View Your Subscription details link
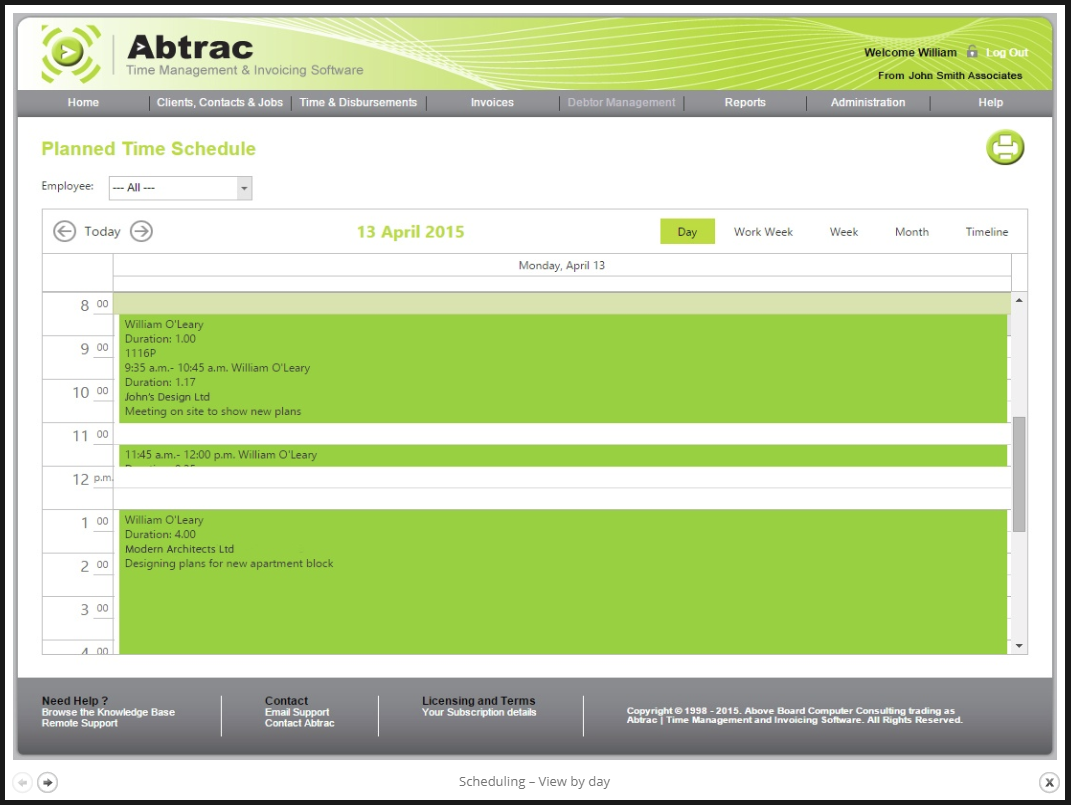 click(x=479, y=712)
